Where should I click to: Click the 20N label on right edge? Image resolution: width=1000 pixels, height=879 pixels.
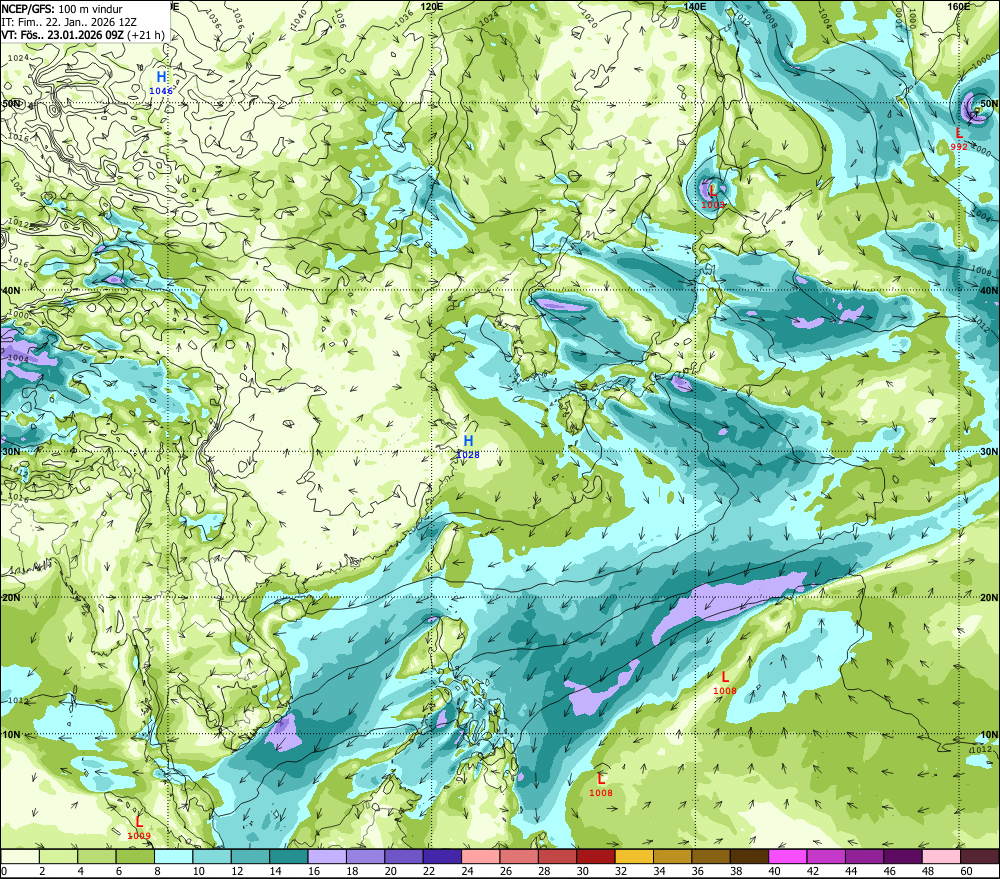(x=989, y=598)
